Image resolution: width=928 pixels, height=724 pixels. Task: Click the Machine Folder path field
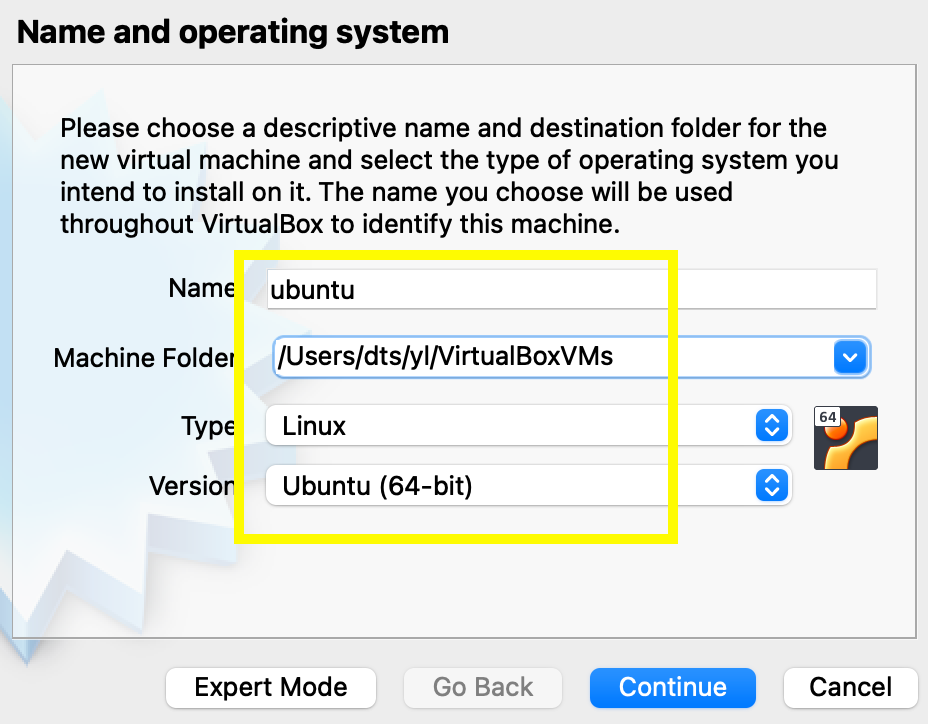(x=500, y=357)
